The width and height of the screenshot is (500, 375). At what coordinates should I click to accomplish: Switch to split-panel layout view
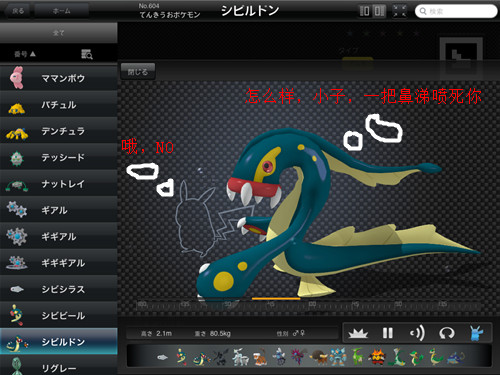pyautogui.click(x=379, y=11)
